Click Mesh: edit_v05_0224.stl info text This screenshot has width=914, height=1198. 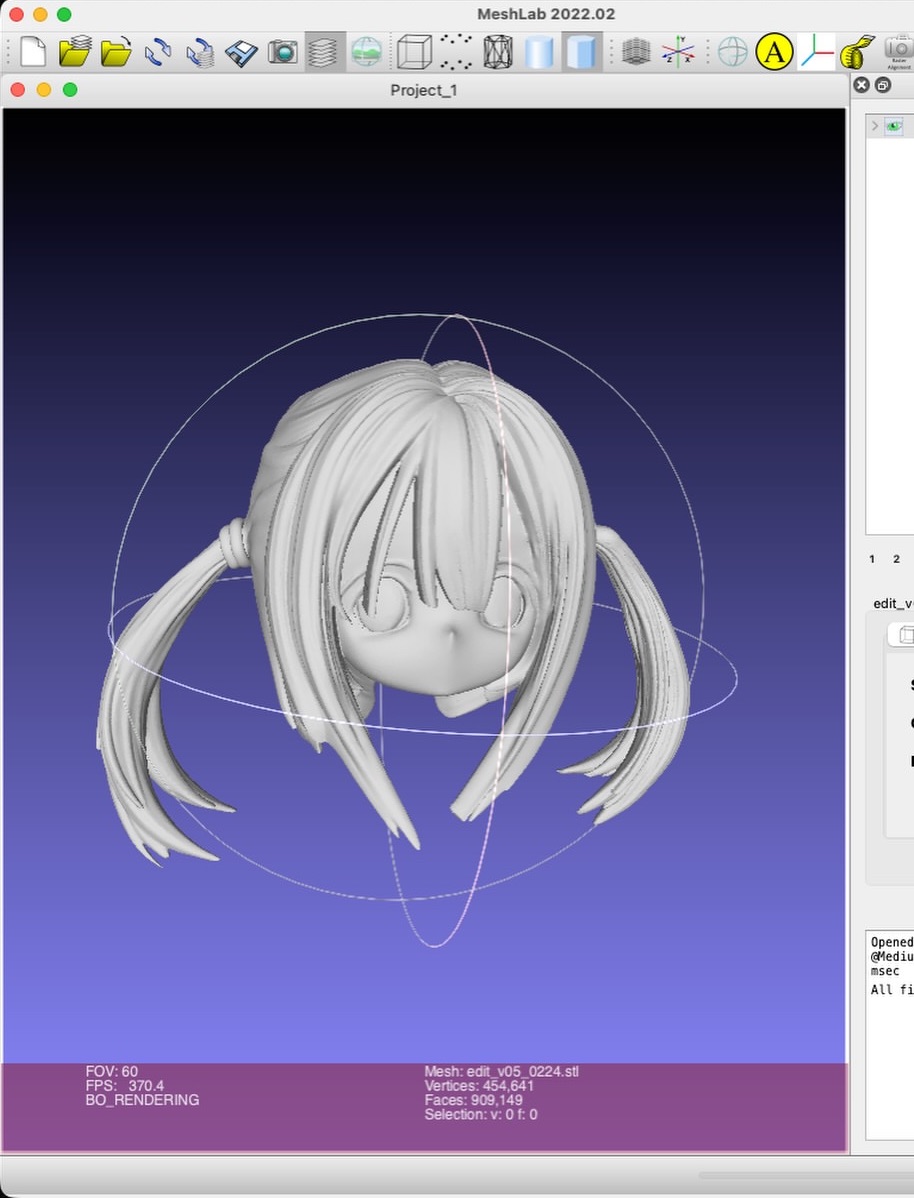[501, 1071]
